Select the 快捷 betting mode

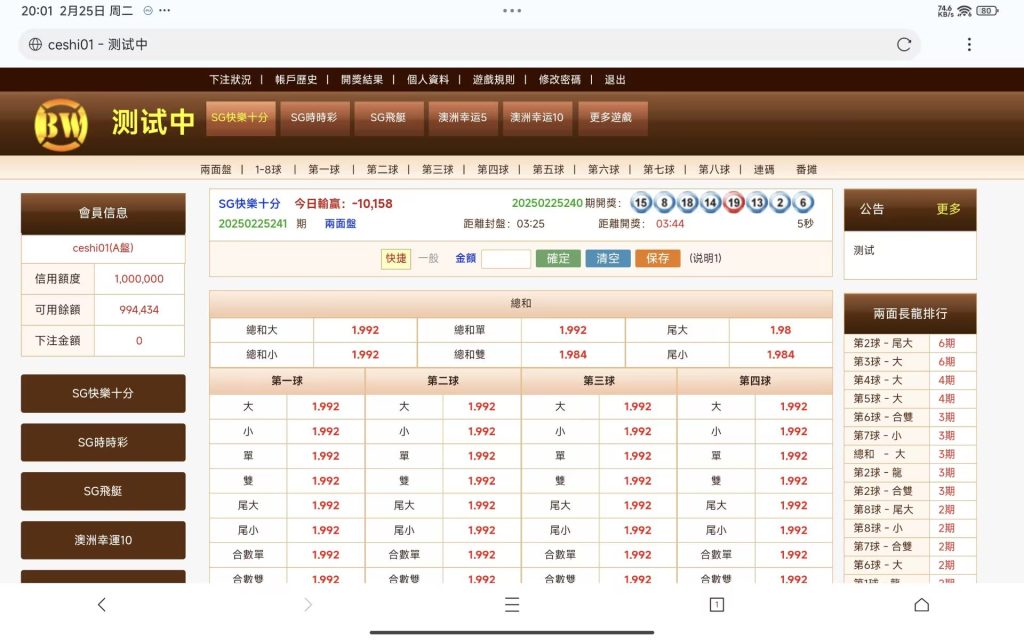point(396,259)
